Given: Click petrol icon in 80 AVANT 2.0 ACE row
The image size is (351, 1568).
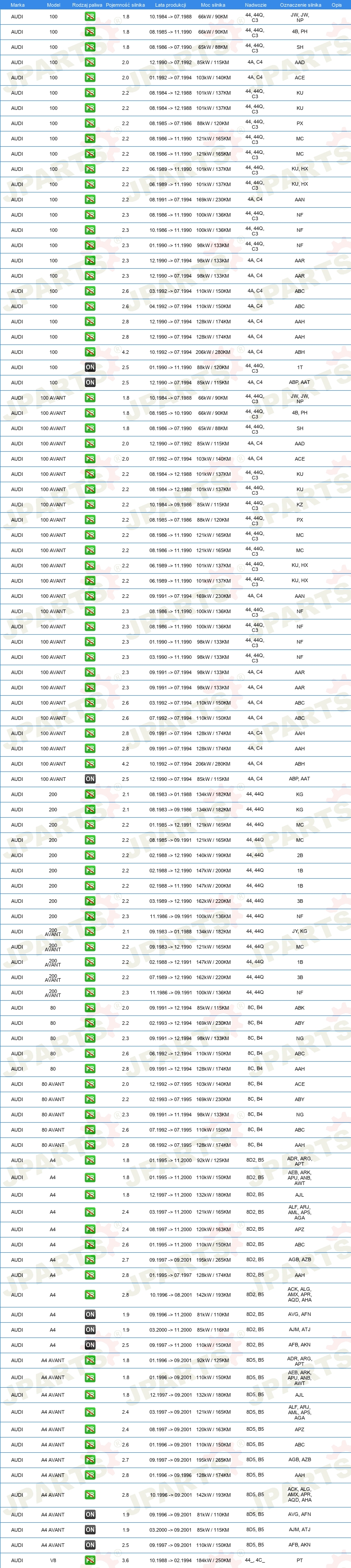Looking at the screenshot, I should coord(90,1084).
